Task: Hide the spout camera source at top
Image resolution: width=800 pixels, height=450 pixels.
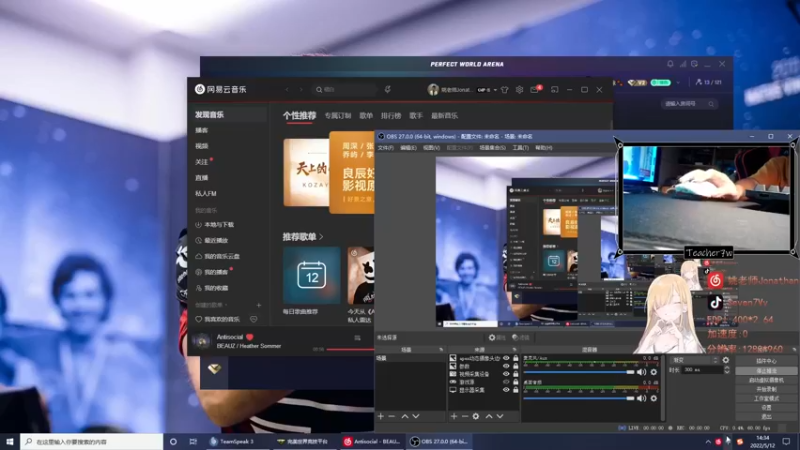Action: click(x=506, y=358)
